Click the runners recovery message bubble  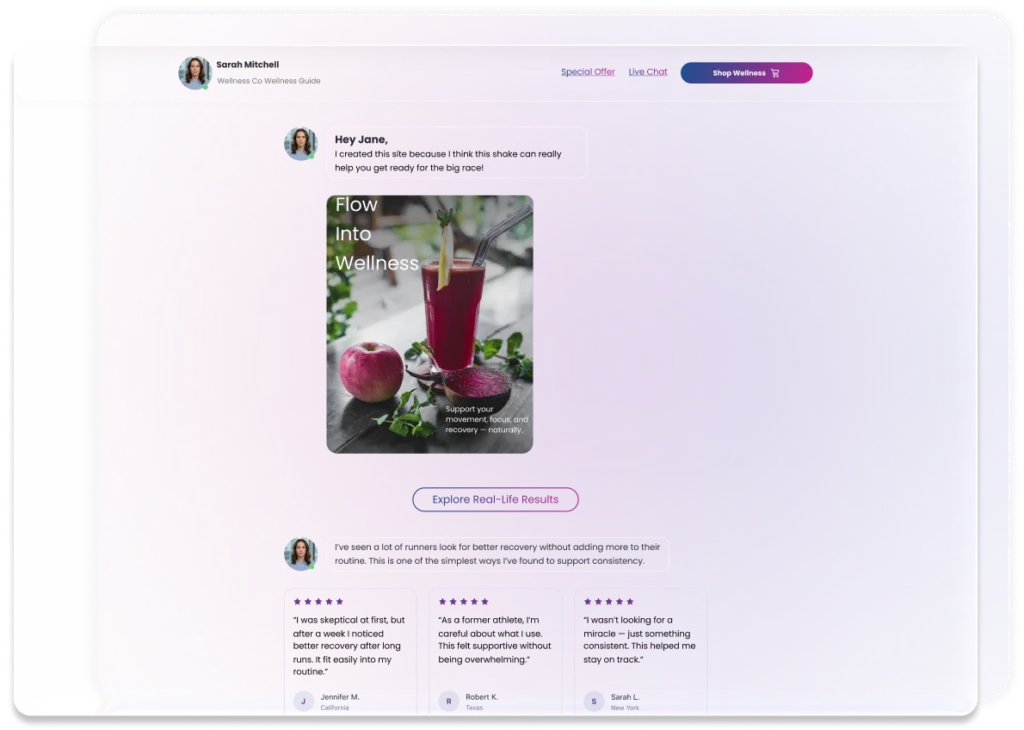497,554
